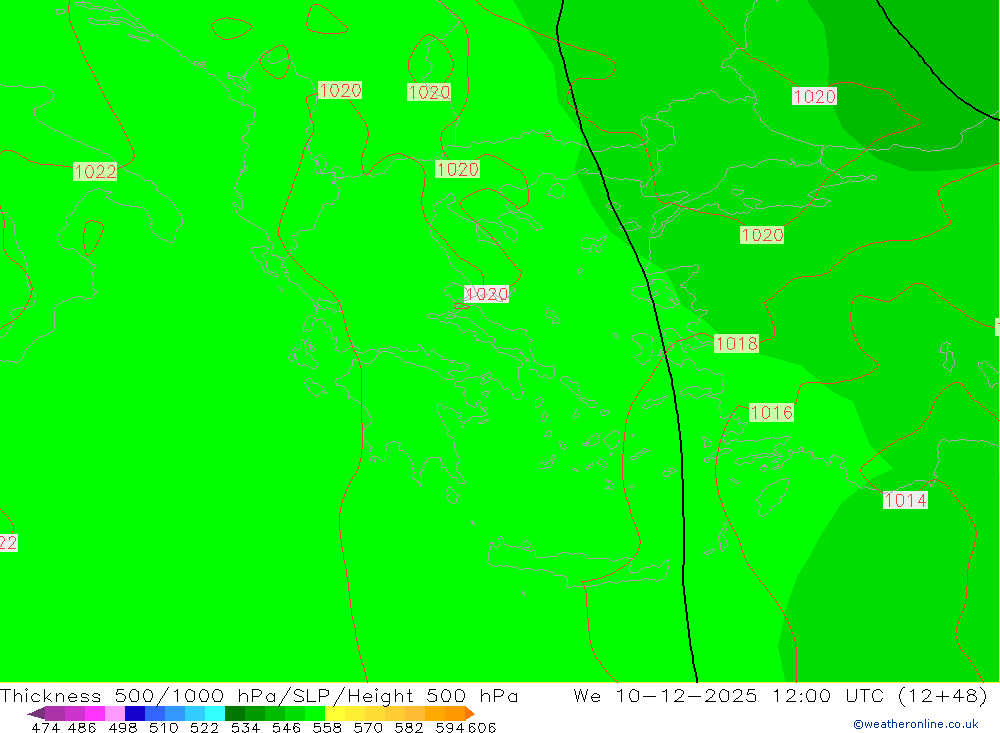The width and height of the screenshot is (1000, 733).
Task: Click the legend value 522
Action: (205, 728)
